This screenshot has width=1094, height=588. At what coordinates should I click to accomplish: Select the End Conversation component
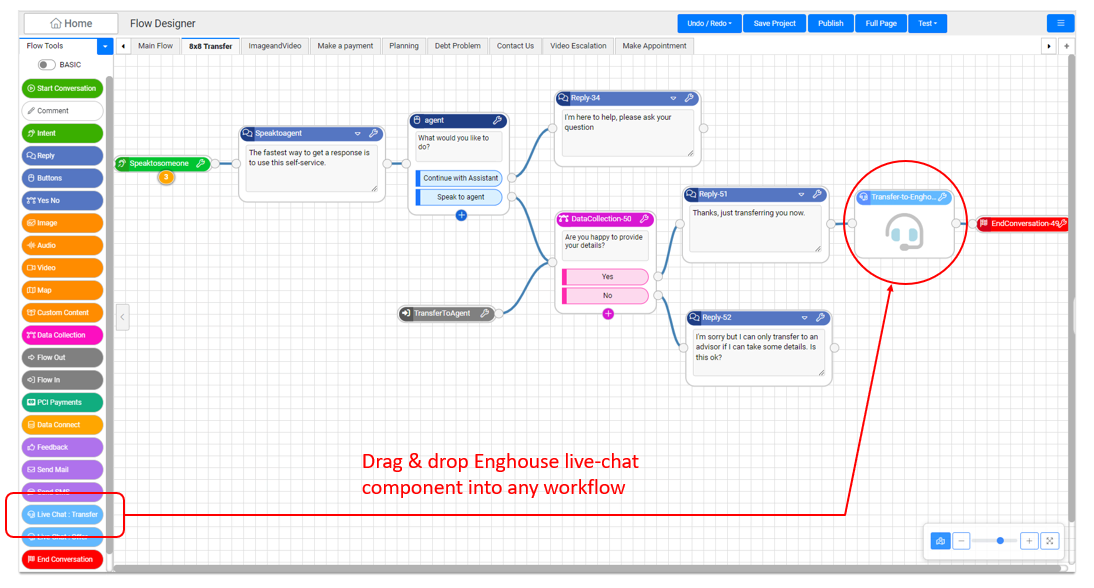60,559
